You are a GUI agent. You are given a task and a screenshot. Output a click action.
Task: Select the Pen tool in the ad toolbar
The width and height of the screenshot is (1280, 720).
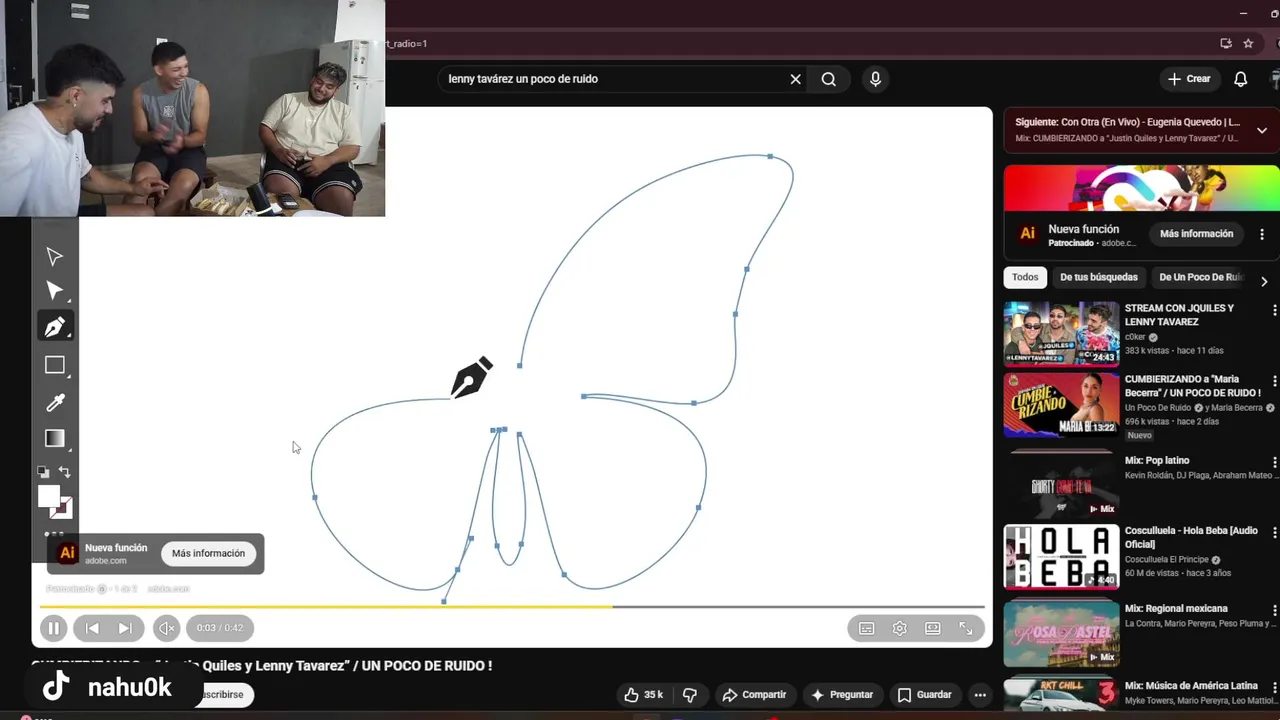[x=55, y=327]
